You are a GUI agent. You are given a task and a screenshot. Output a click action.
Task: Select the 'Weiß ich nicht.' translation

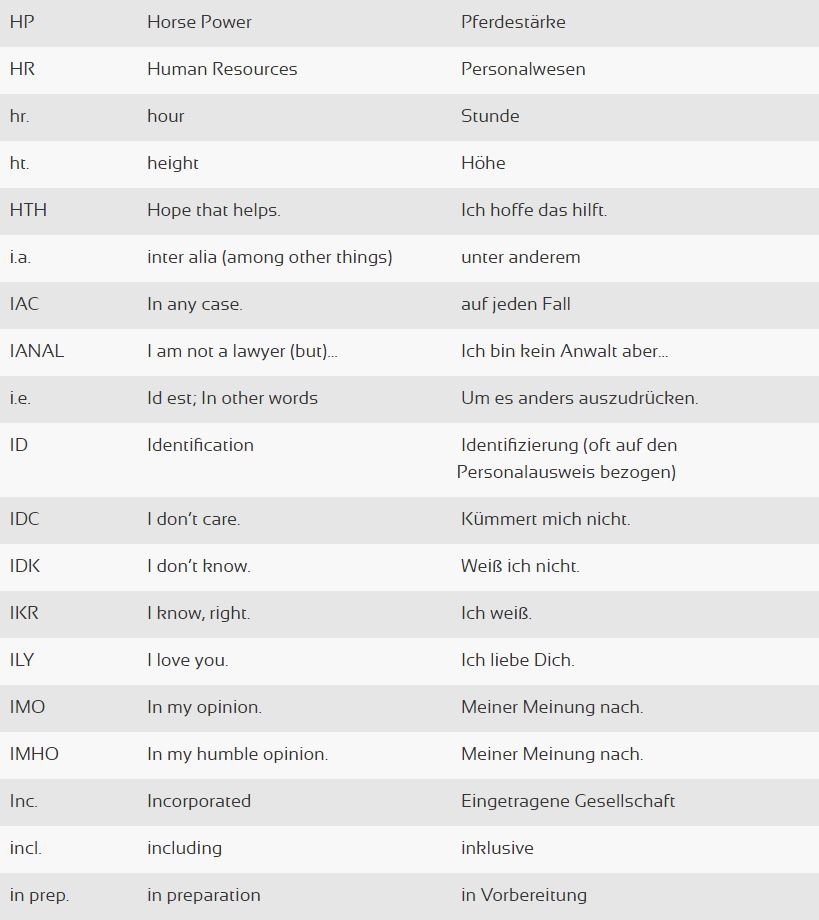point(520,566)
